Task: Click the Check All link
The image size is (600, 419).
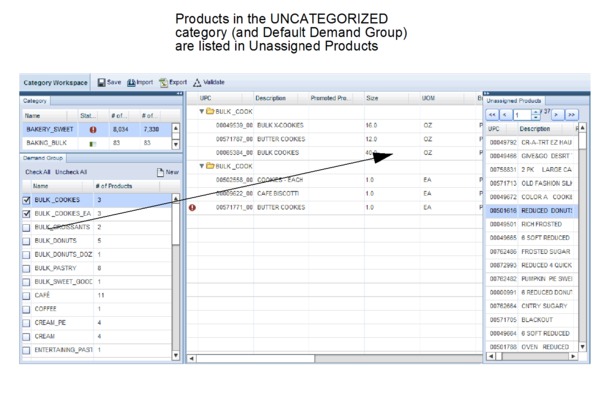Action: [37, 172]
